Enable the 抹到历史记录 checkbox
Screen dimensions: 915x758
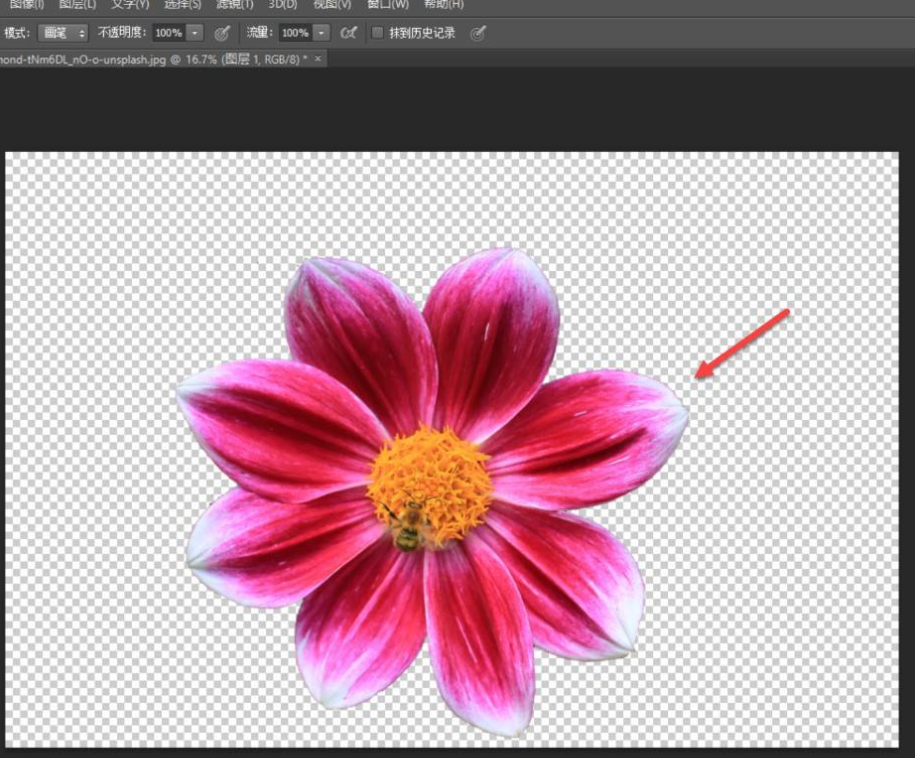click(x=377, y=33)
